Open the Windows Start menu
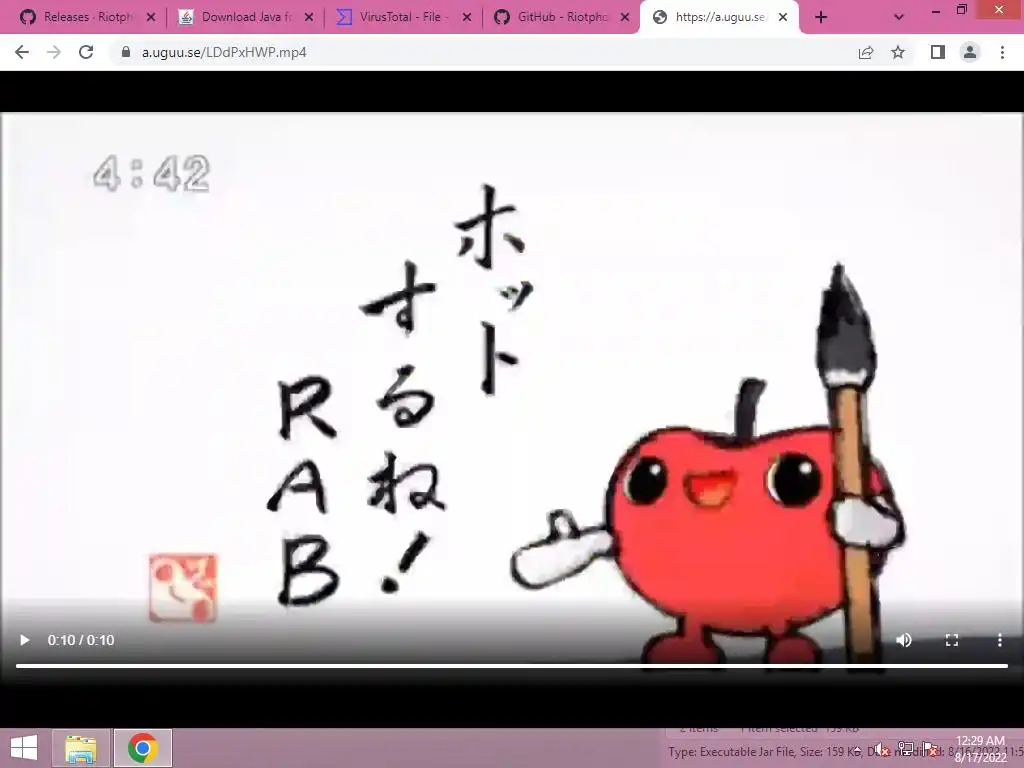The image size is (1024, 768). (x=24, y=748)
